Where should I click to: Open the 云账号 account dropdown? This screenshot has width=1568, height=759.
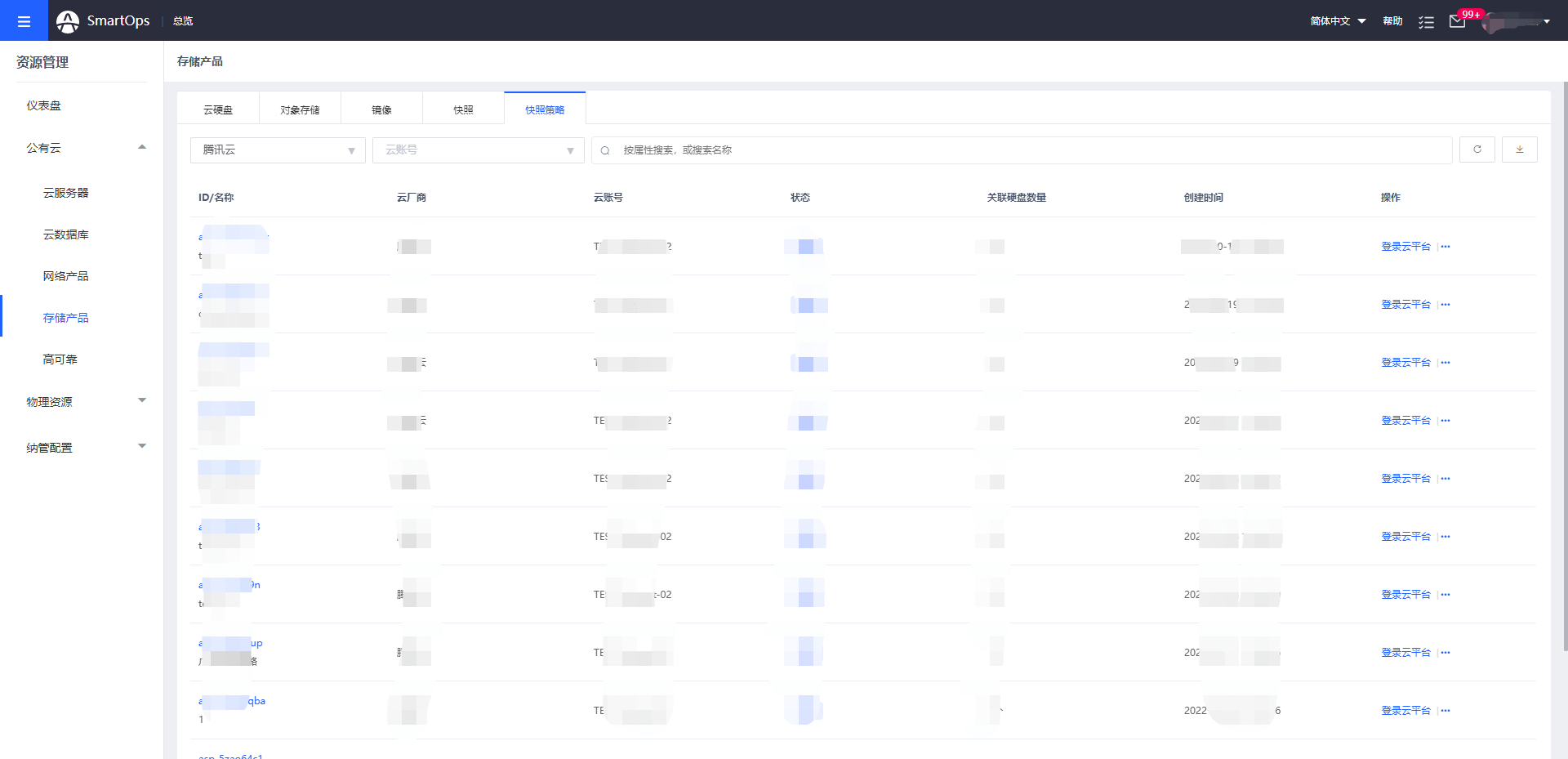tap(479, 150)
